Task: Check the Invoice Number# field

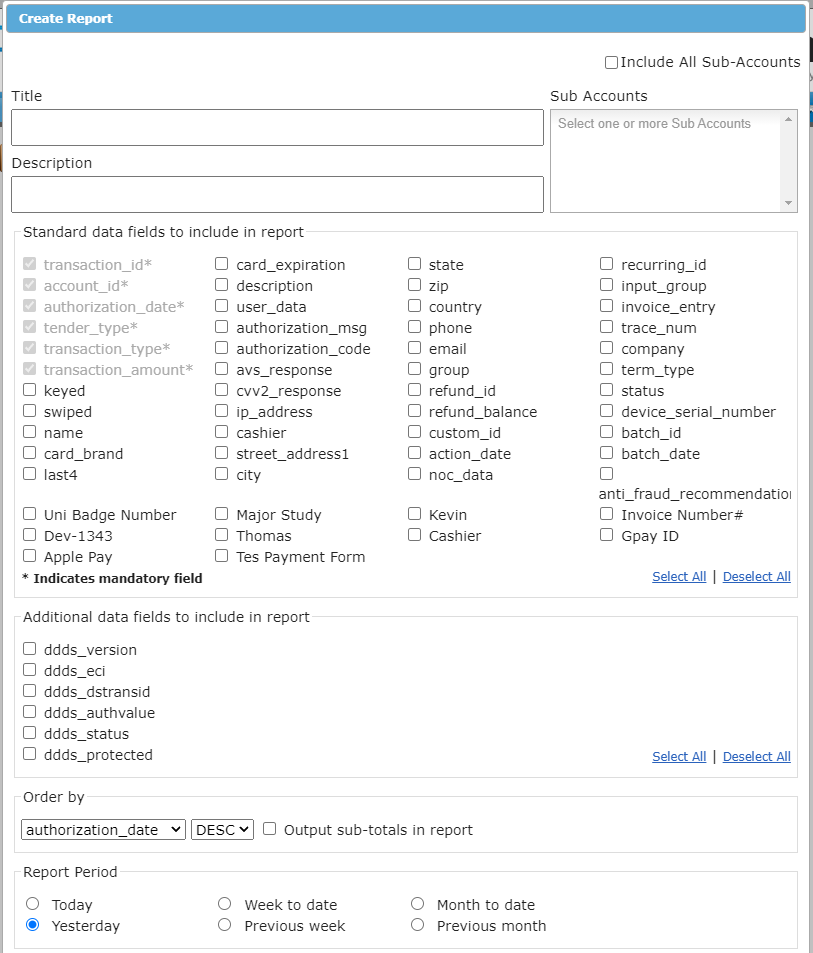Action: (606, 514)
